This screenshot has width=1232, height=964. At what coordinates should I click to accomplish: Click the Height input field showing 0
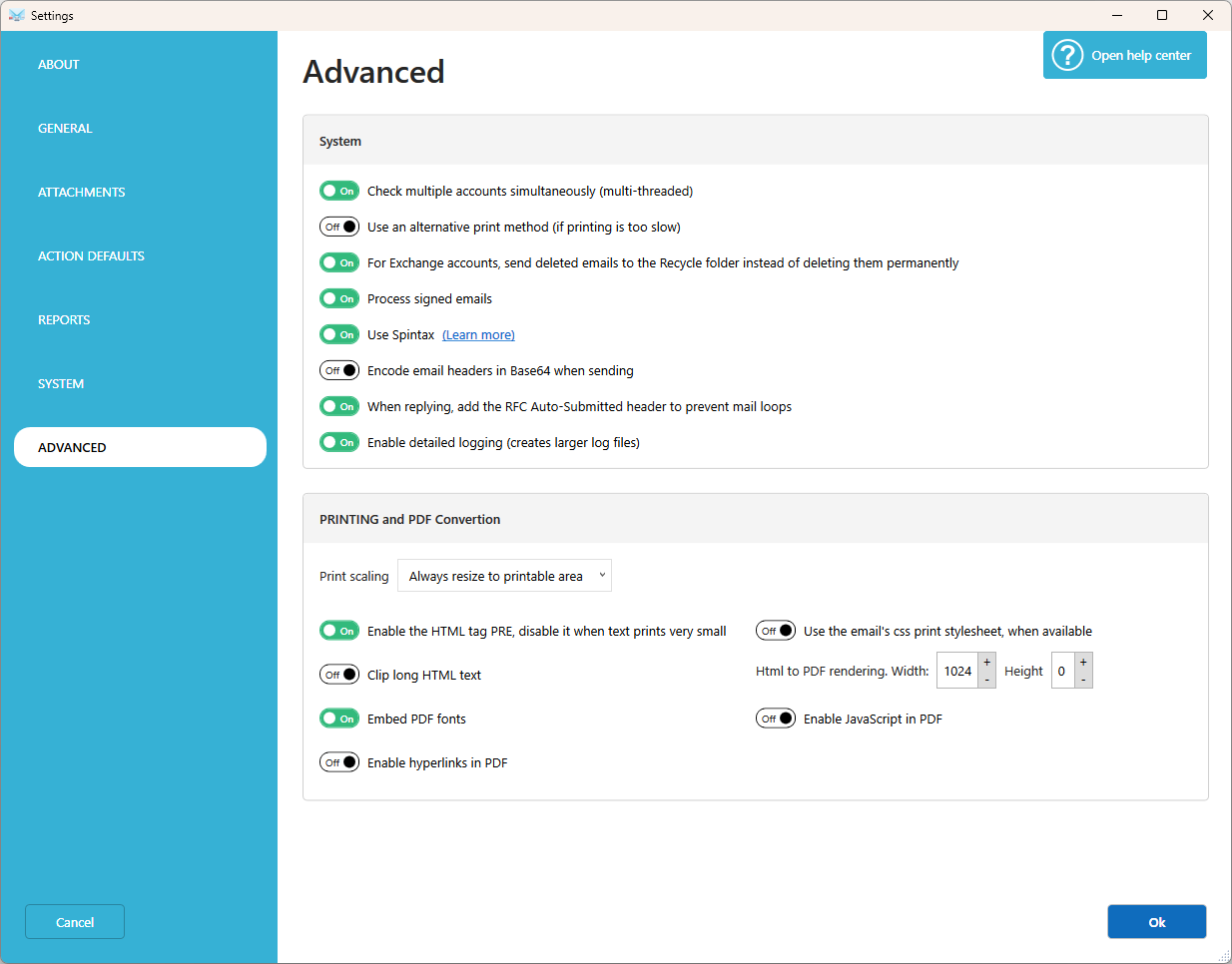1062,671
